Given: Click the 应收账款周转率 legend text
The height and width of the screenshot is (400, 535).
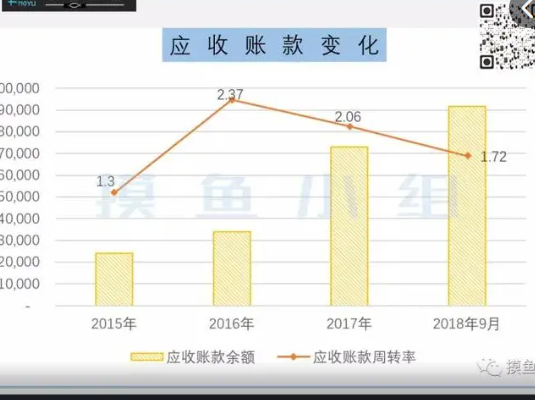Looking at the screenshot, I should click(x=364, y=357).
